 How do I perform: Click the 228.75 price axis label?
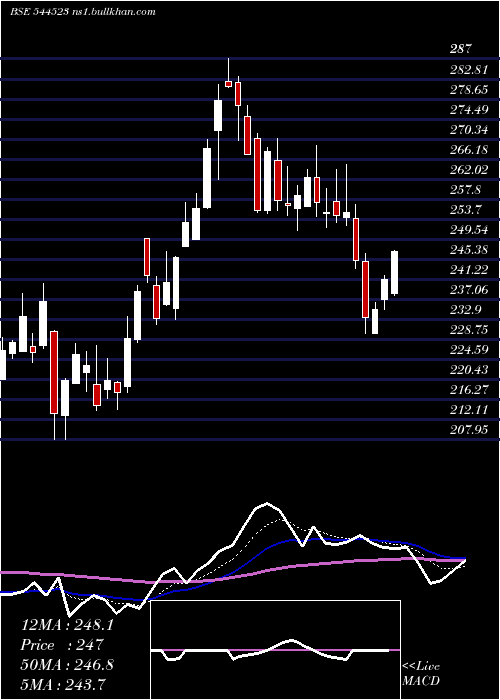tap(469, 330)
